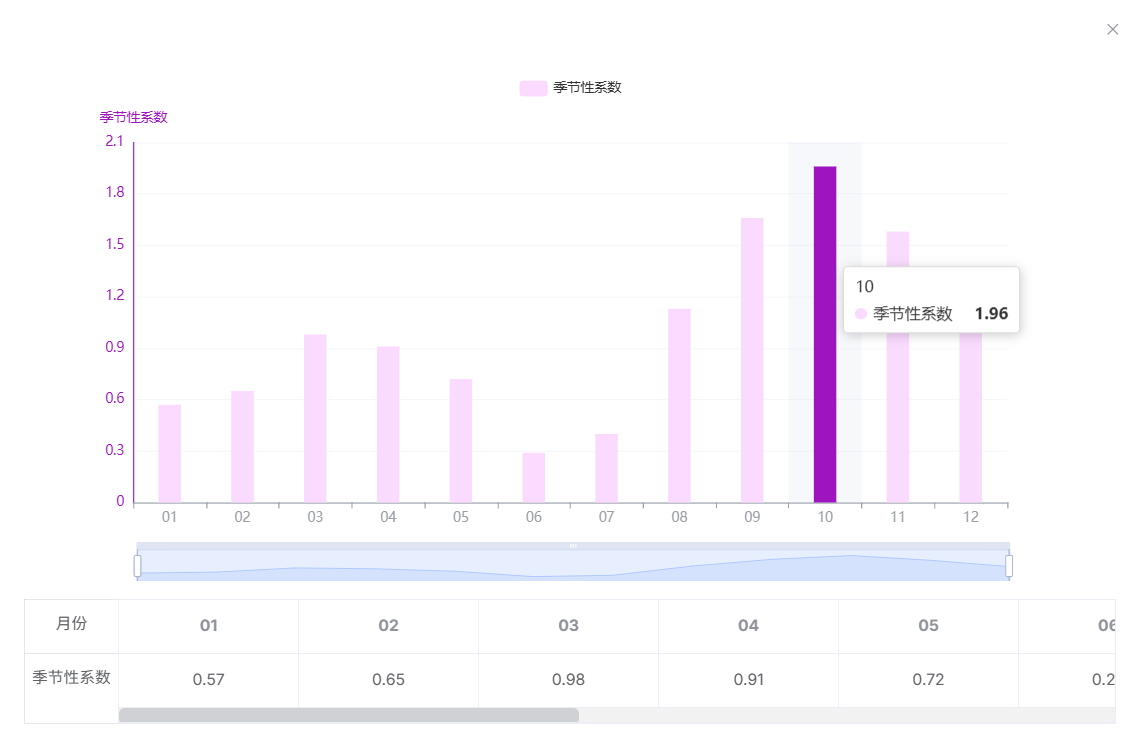The width and height of the screenshot is (1137, 750).
Task: Click the table's horizontal scrollbar thumb
Action: (348, 715)
